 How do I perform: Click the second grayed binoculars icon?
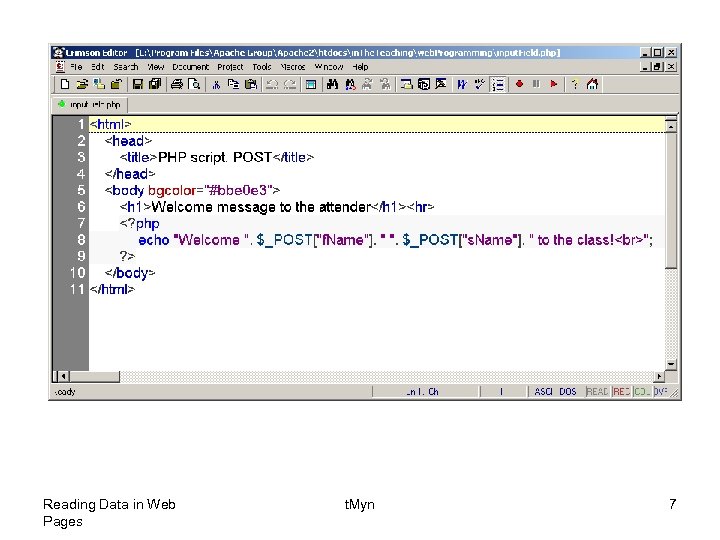click(x=385, y=84)
